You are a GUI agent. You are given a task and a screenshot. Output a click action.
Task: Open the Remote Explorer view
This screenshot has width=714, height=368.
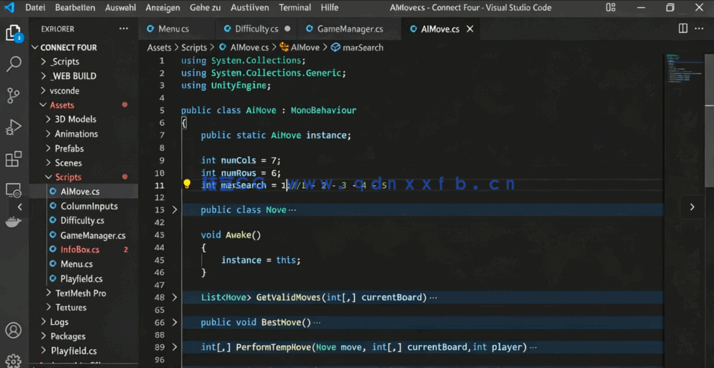tap(14, 190)
